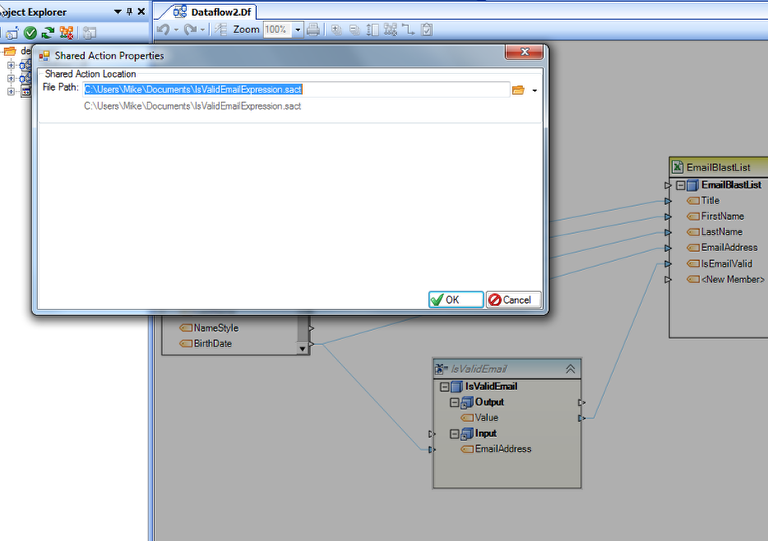
Task: Select the <New Member> field entry
Action: (733, 279)
